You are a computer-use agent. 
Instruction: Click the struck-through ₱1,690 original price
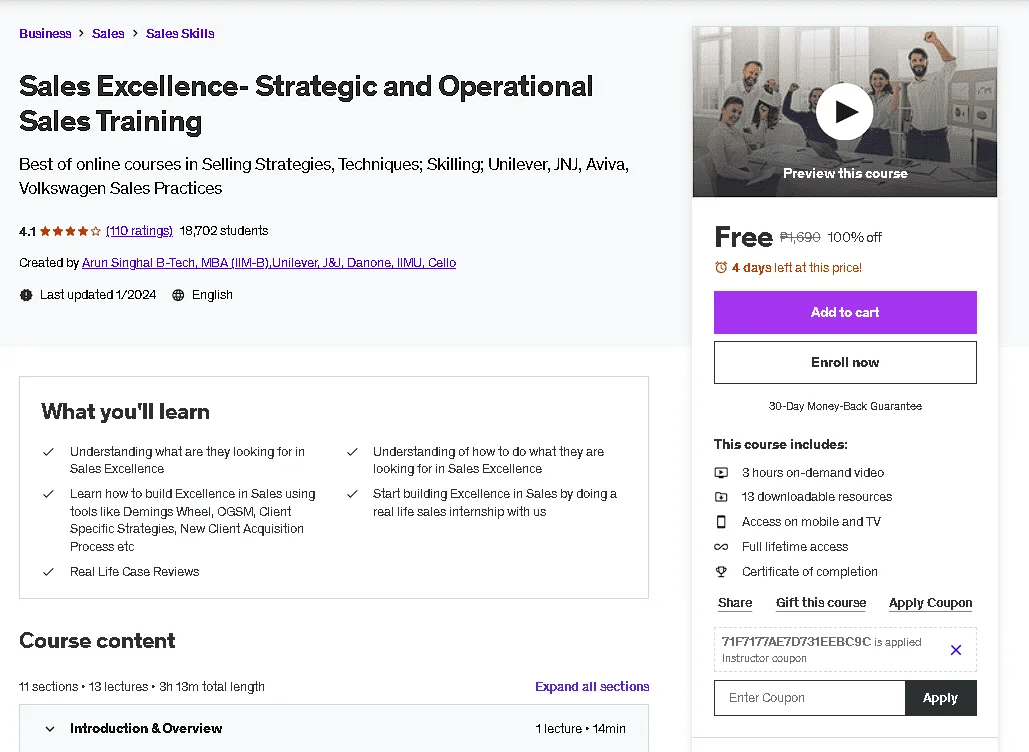click(x=800, y=237)
